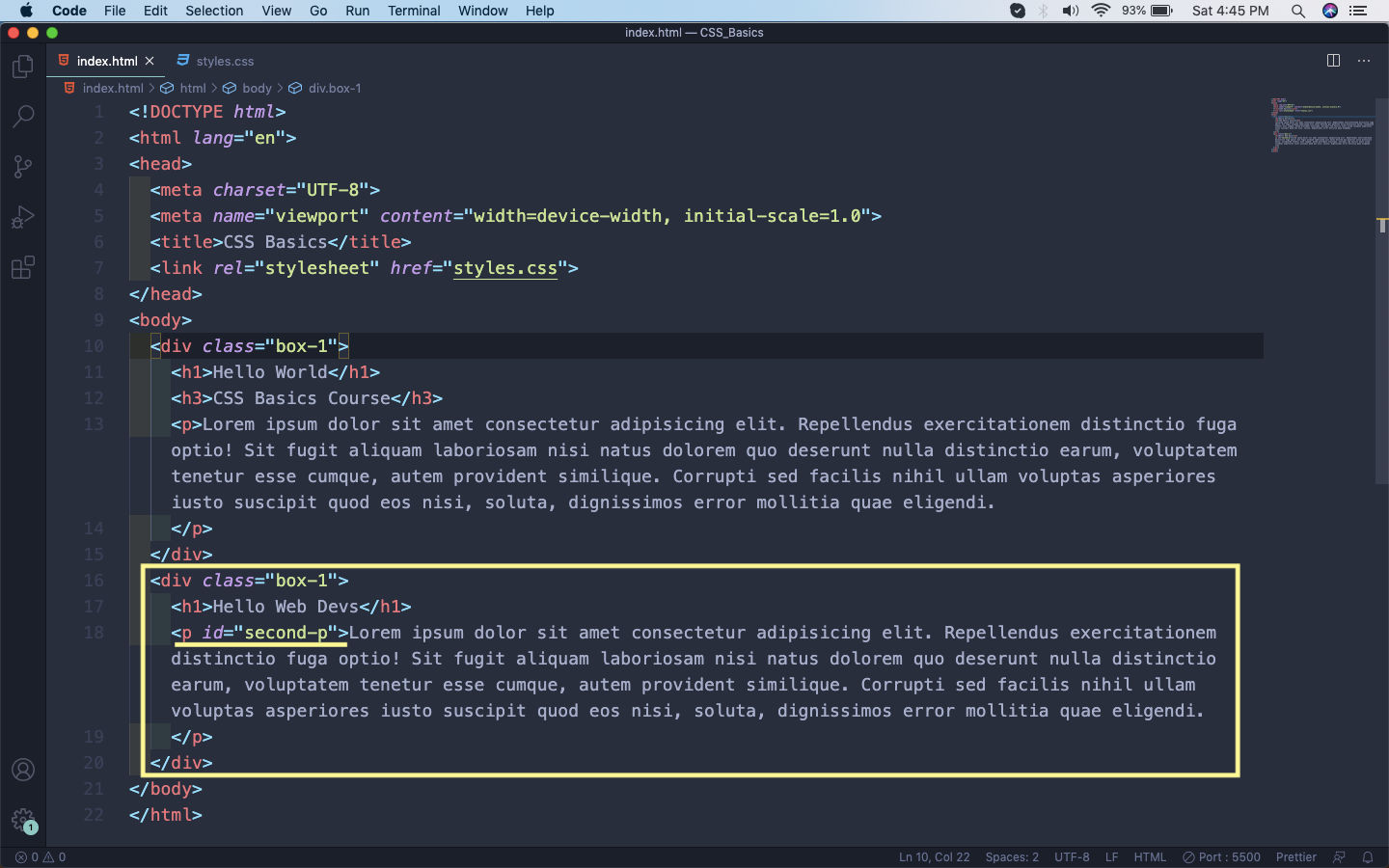Click the code minimap preview
The width and height of the screenshot is (1389, 868).
coord(1321,125)
